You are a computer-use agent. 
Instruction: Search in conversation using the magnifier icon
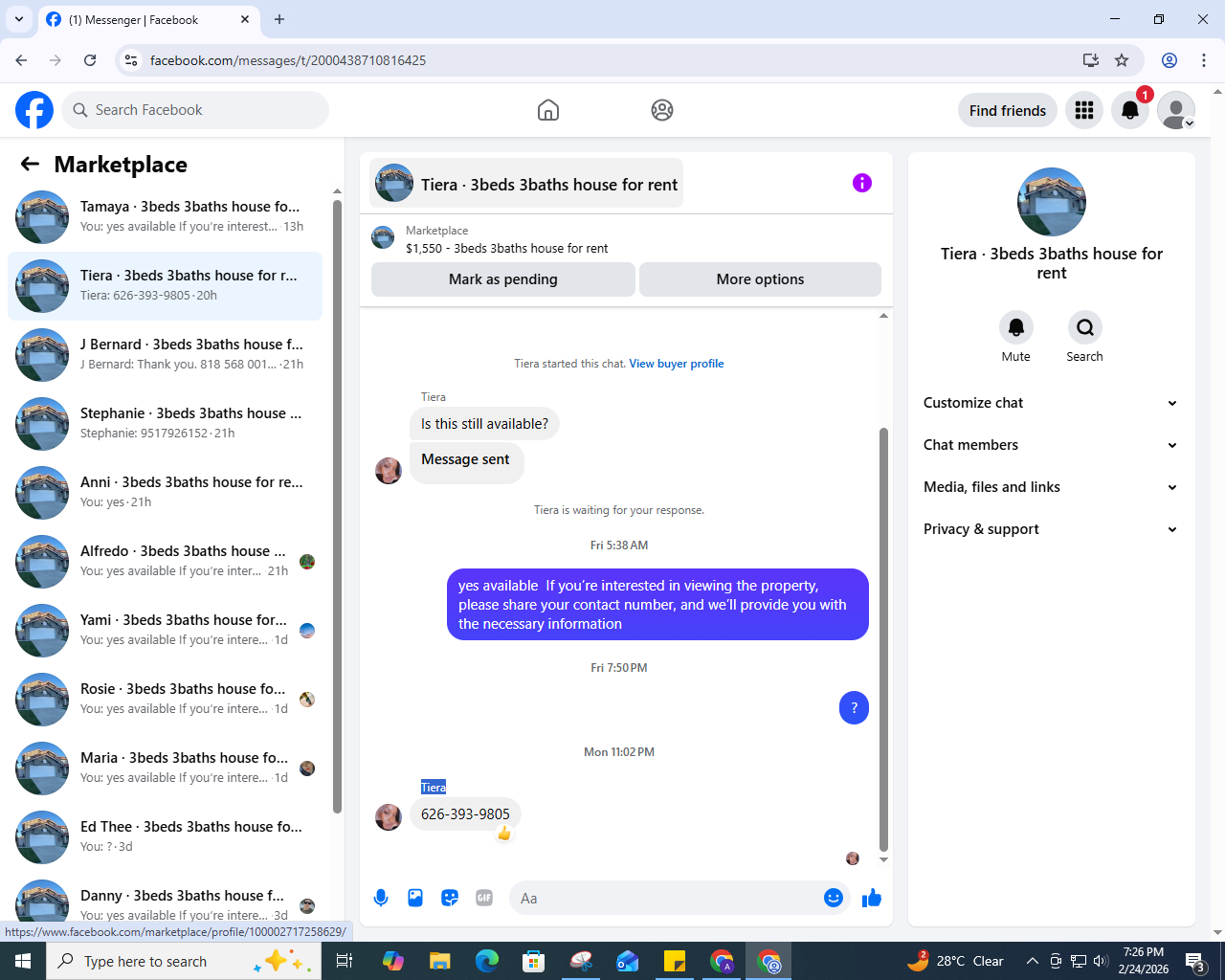pos(1085,327)
